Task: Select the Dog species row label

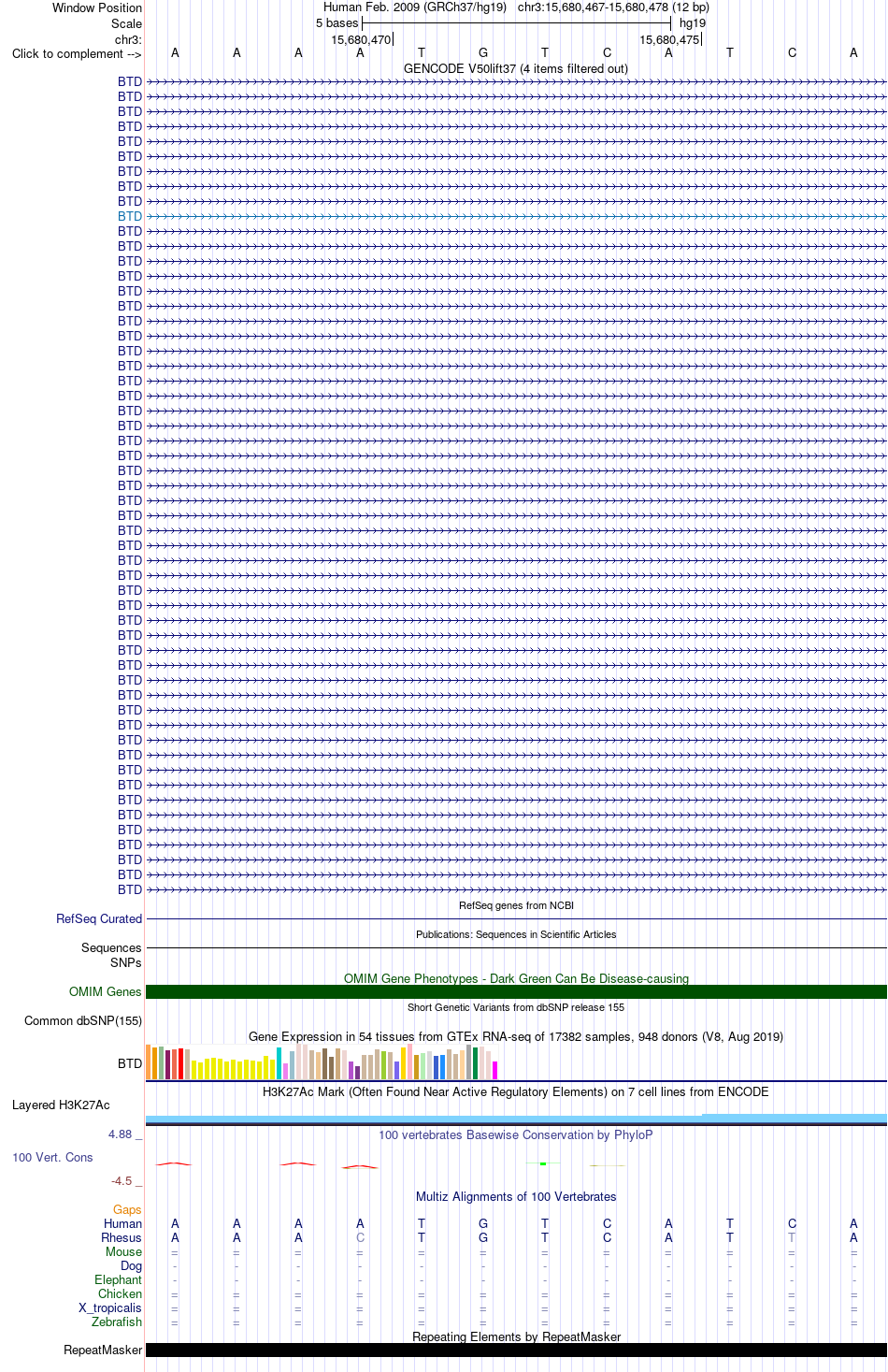Action: tap(132, 1266)
